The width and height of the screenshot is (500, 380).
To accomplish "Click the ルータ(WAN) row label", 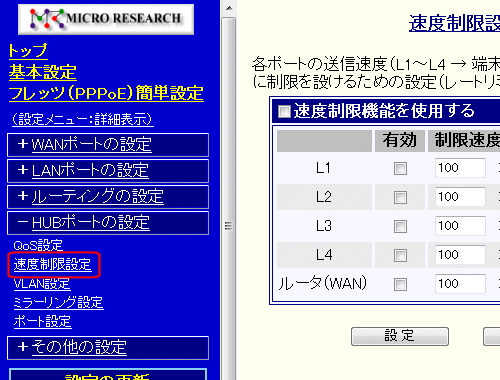I will pos(322,284).
